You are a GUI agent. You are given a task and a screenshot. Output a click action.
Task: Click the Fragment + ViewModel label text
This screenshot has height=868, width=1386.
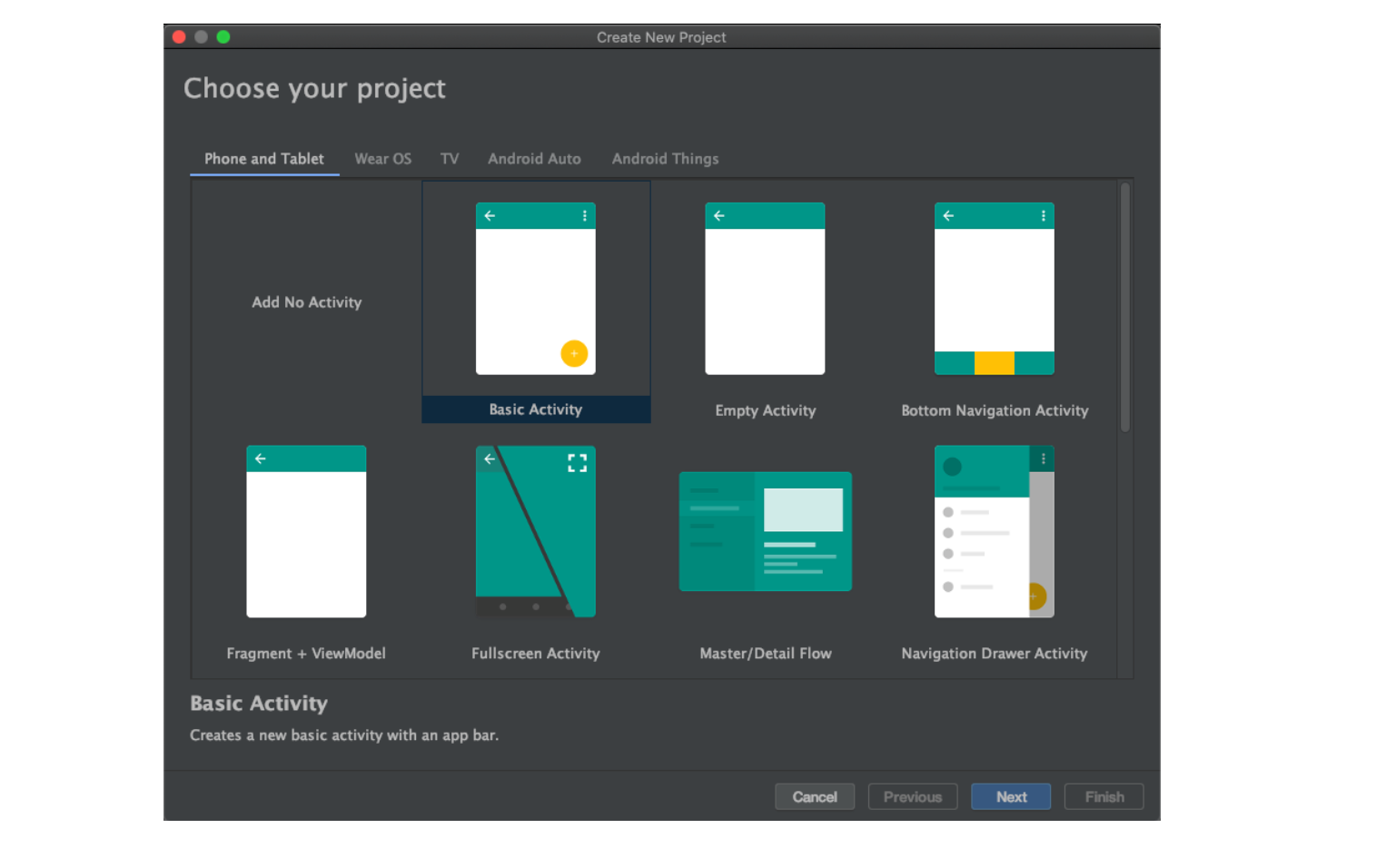tap(306, 653)
